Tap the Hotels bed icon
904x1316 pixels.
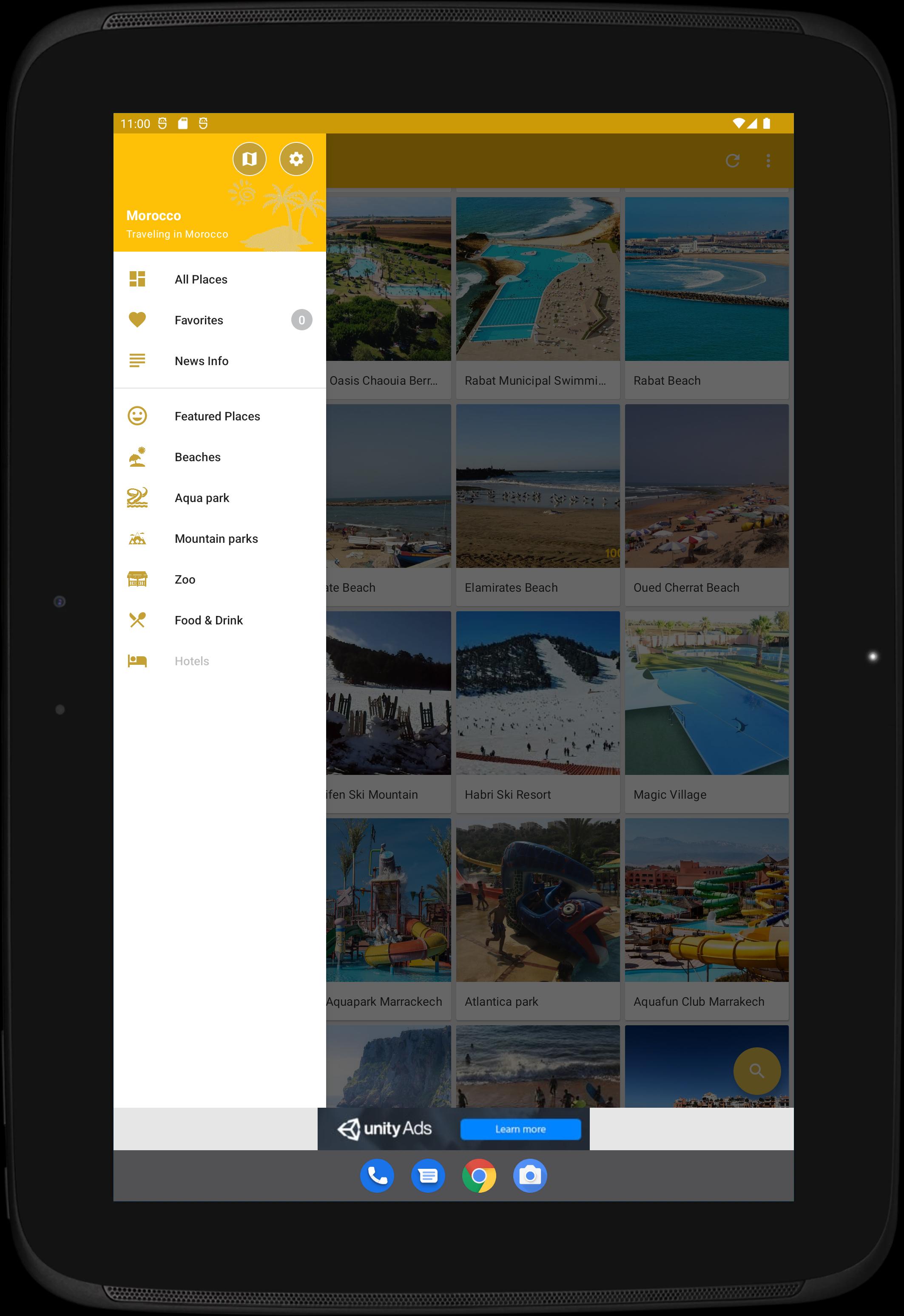[x=137, y=661]
